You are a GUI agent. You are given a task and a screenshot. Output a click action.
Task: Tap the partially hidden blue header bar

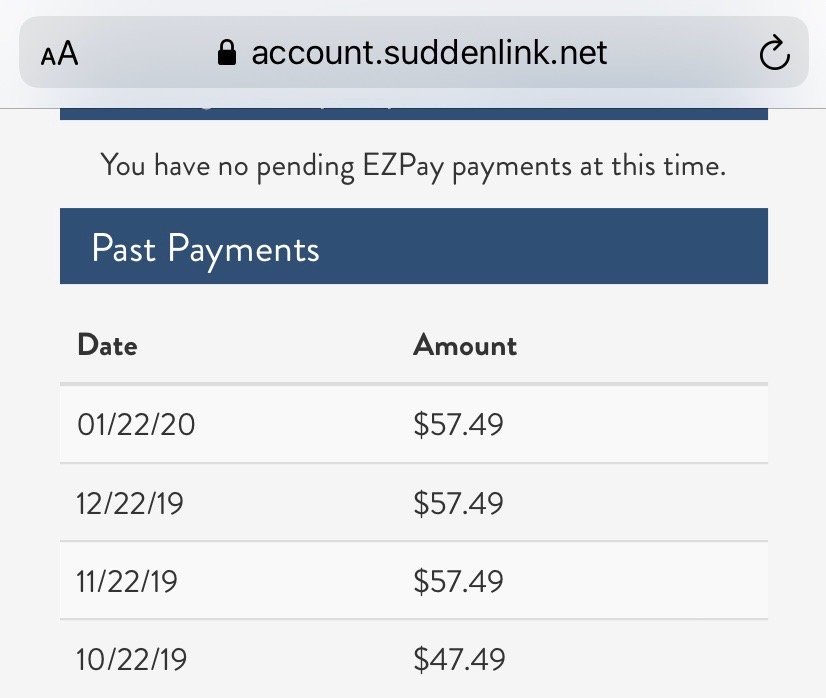(x=413, y=107)
